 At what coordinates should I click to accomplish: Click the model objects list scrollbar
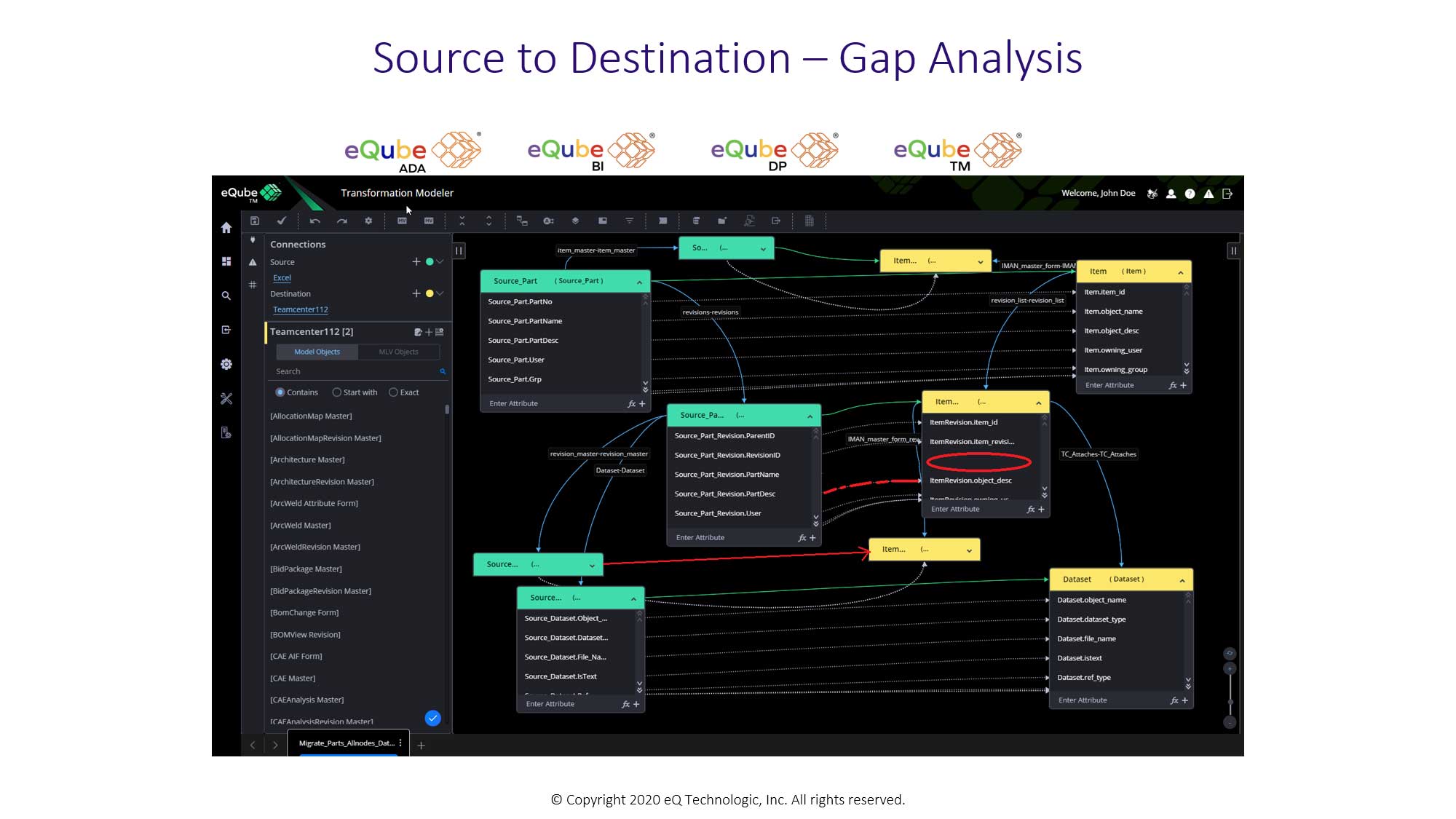pos(447,410)
